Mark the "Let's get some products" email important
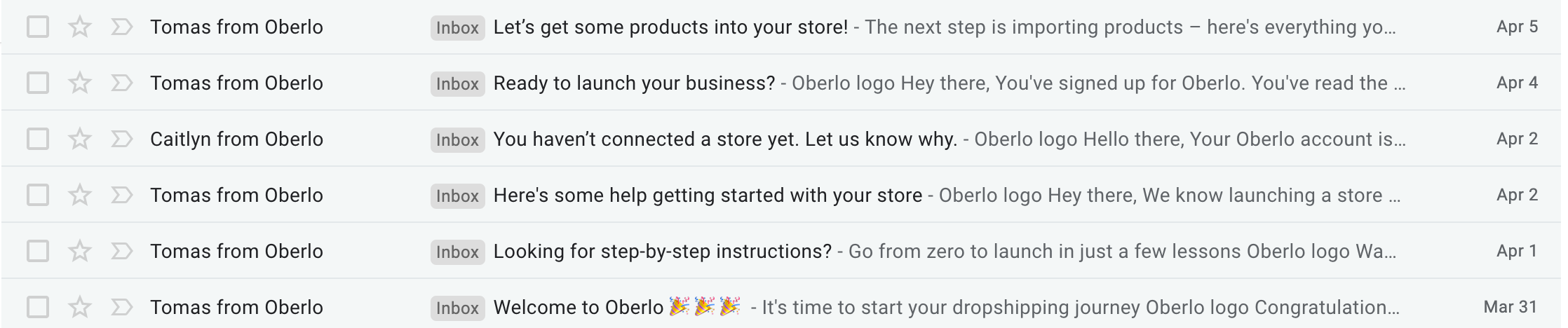Screen dimensions: 1568x328 [122, 27]
